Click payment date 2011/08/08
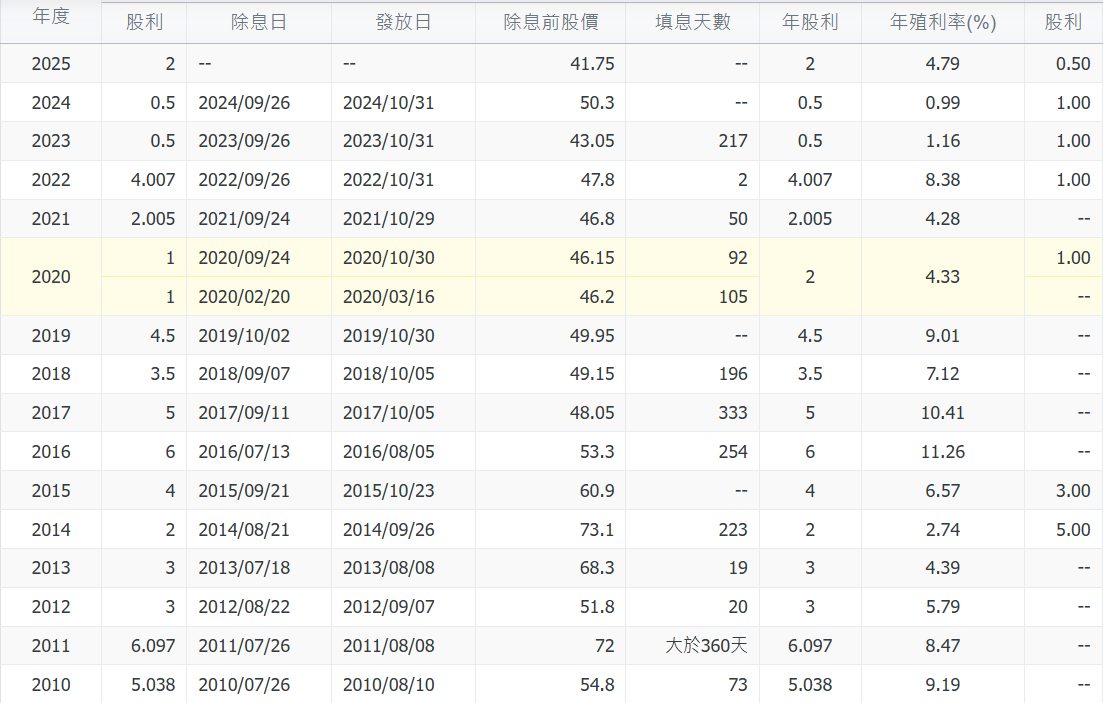This screenshot has width=1103, height=703. tap(388, 646)
